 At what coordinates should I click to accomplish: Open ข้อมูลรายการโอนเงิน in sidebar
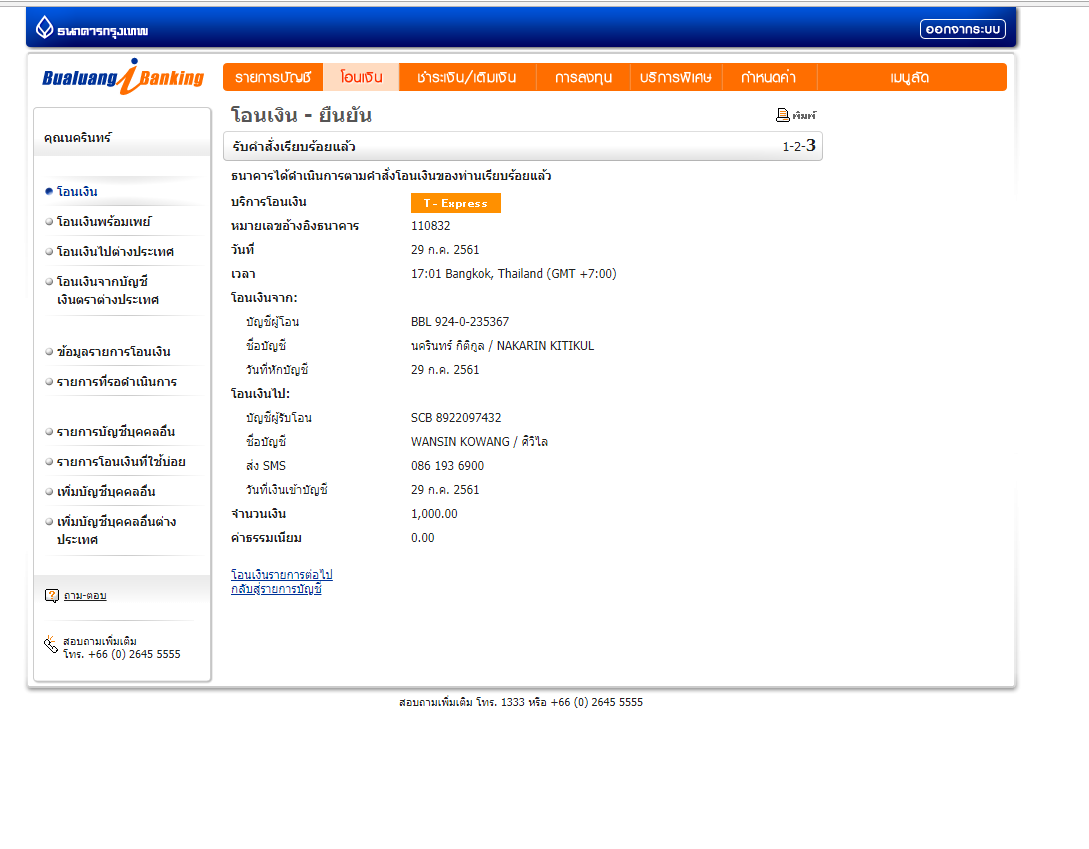(113, 352)
